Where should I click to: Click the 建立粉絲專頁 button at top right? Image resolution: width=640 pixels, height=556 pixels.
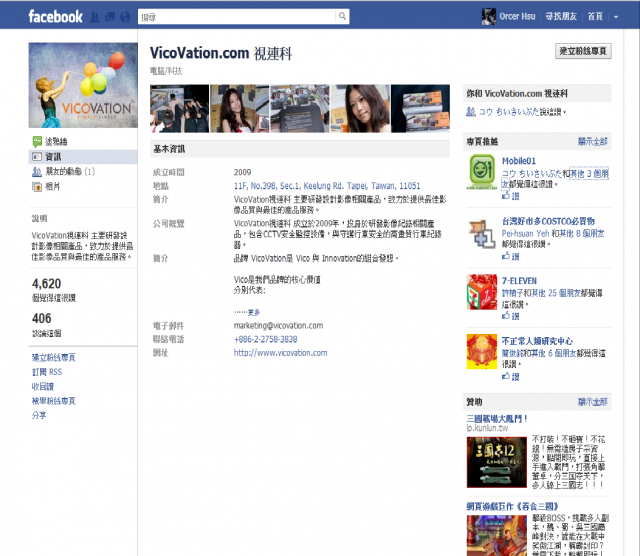pyautogui.click(x=583, y=51)
